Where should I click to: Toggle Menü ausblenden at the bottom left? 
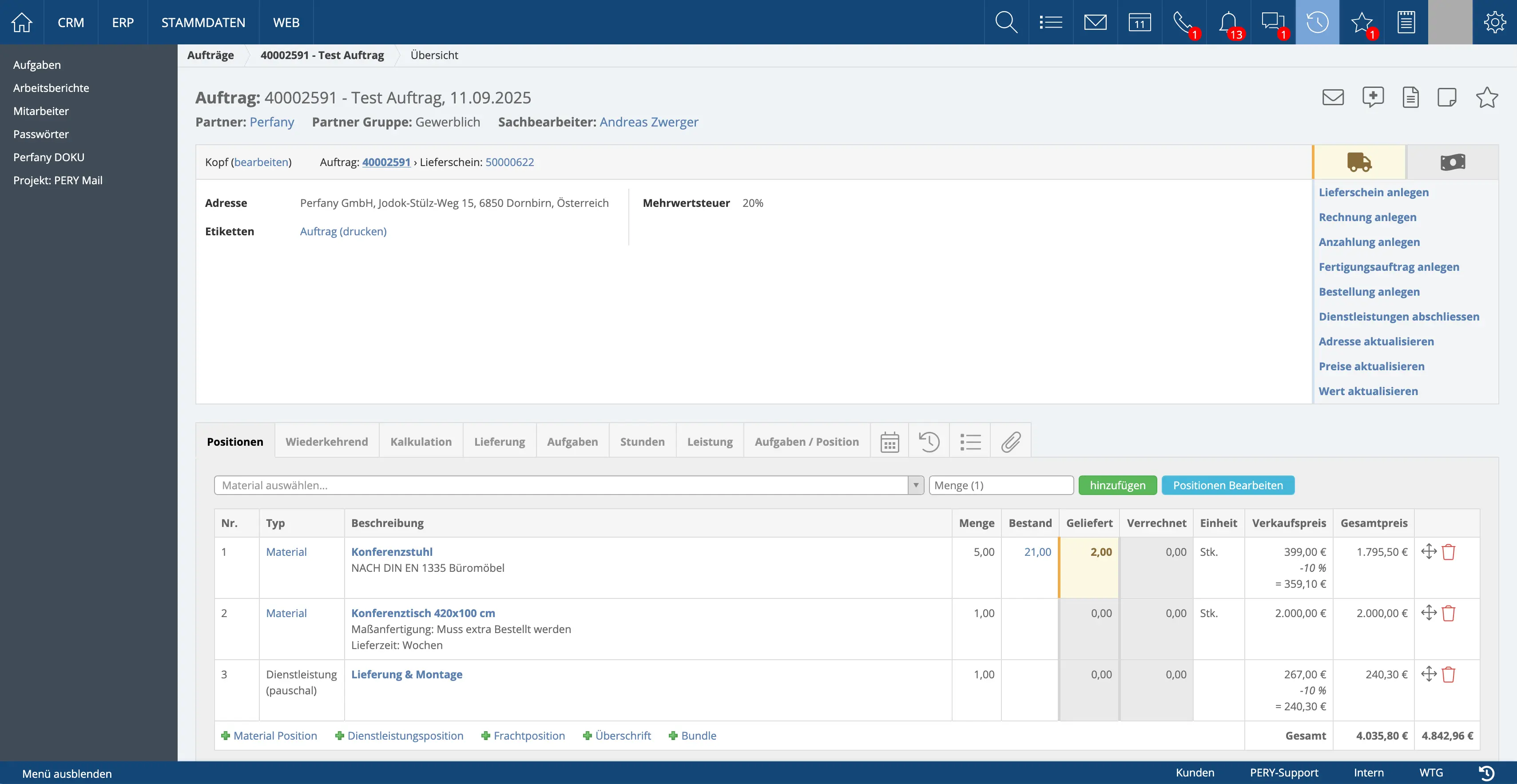[x=67, y=773]
